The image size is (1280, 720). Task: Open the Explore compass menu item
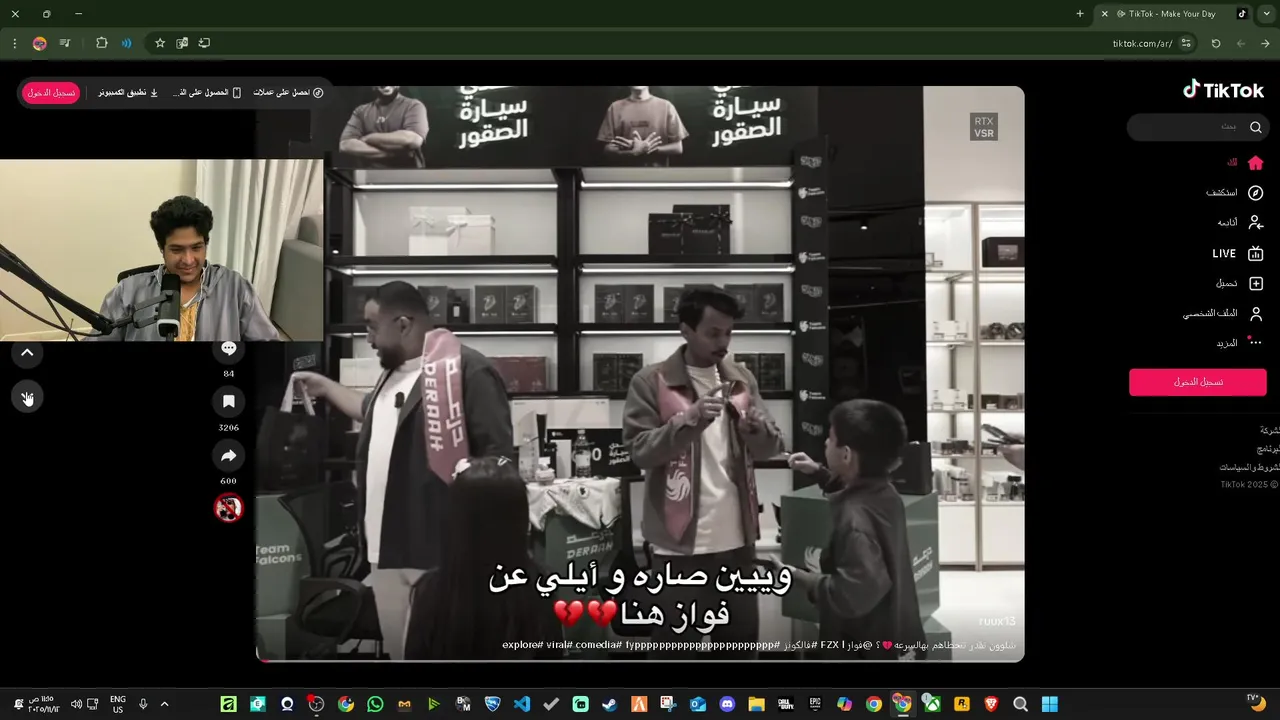click(x=1235, y=193)
